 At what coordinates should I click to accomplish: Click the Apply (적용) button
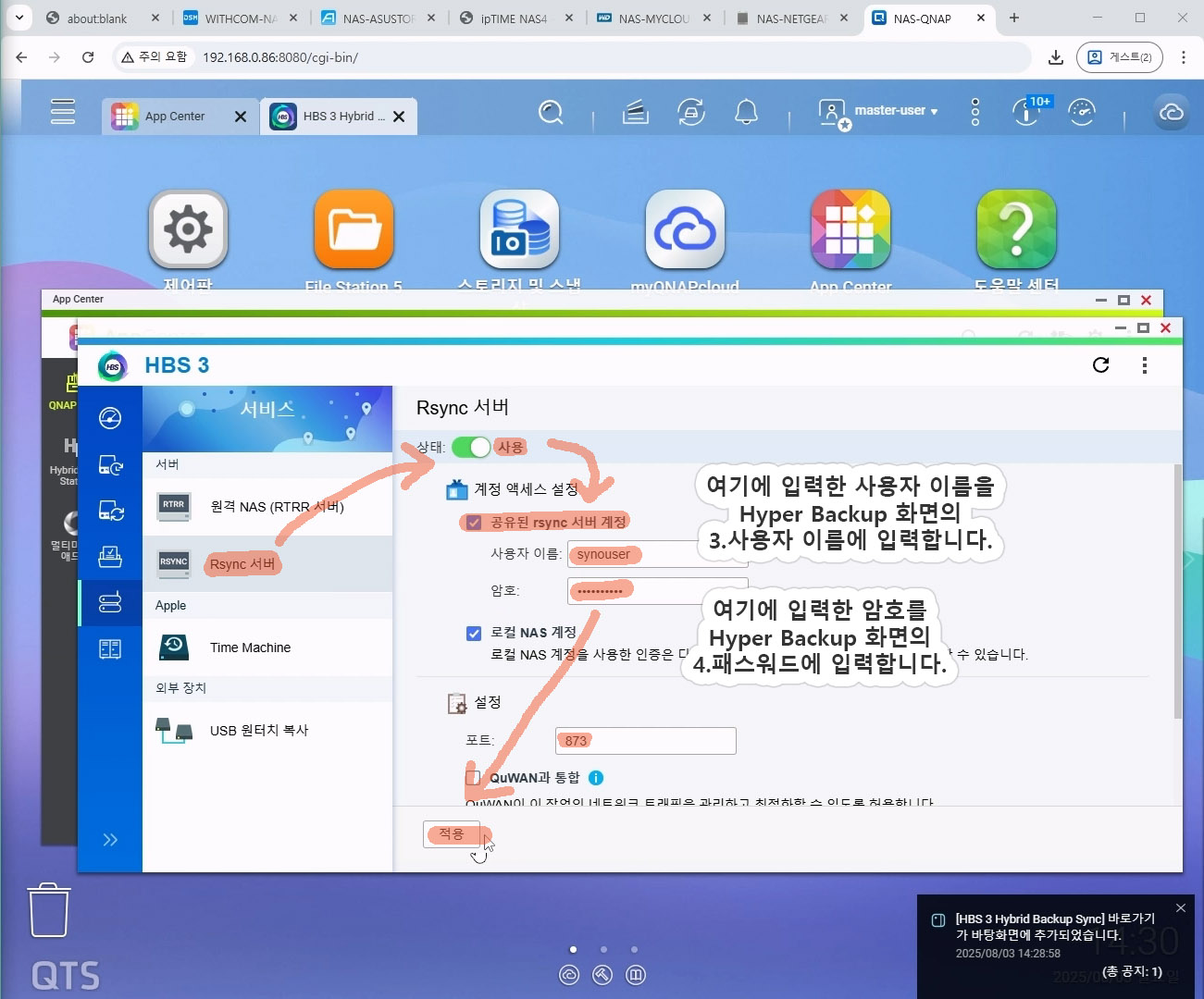pos(452,834)
